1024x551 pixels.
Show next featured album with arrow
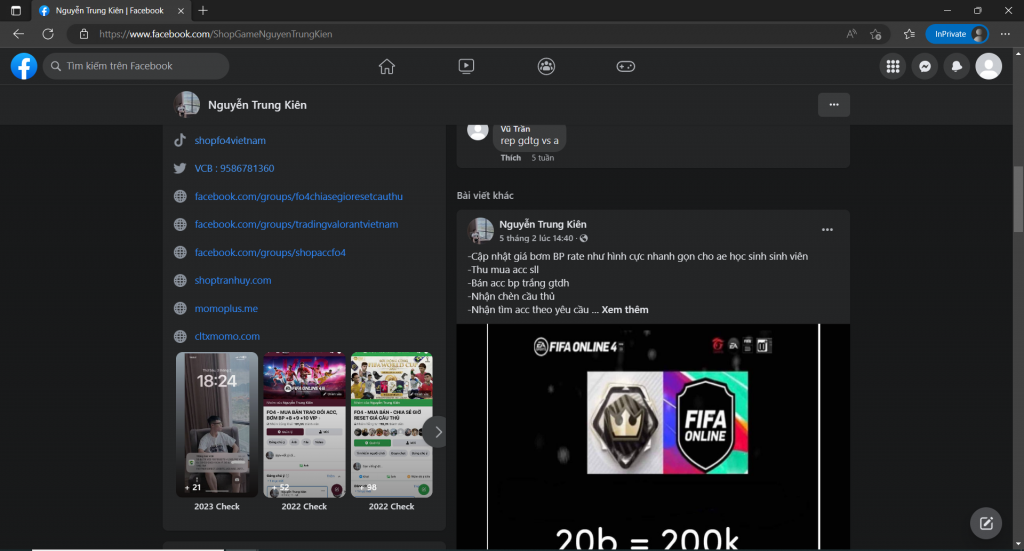click(x=437, y=432)
